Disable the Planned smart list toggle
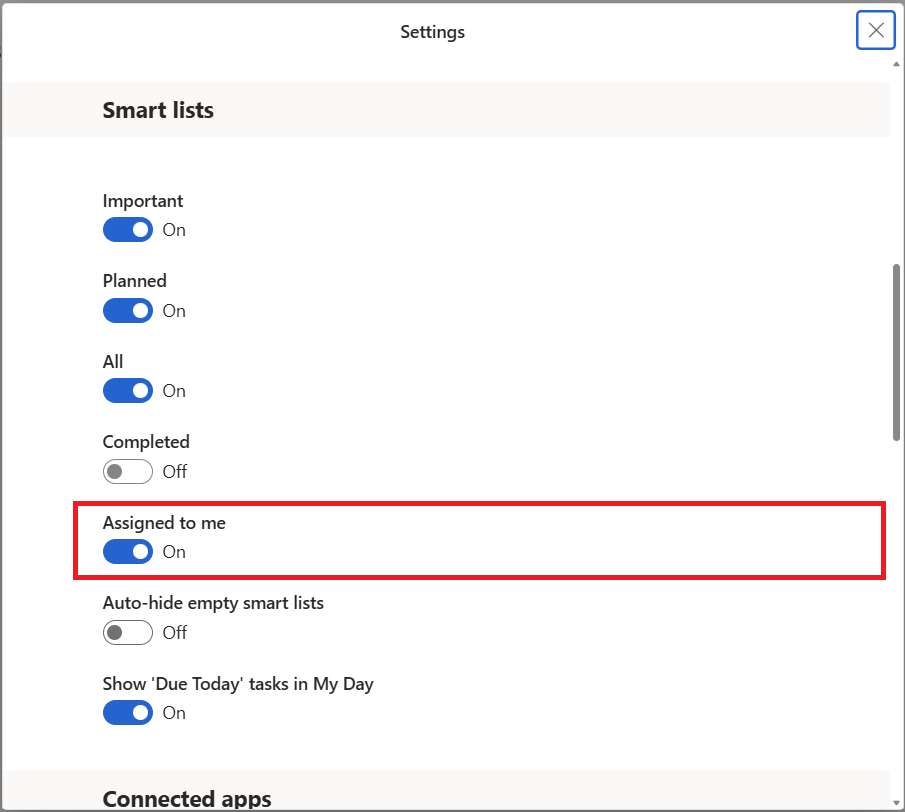The height and width of the screenshot is (812, 905). pos(128,310)
